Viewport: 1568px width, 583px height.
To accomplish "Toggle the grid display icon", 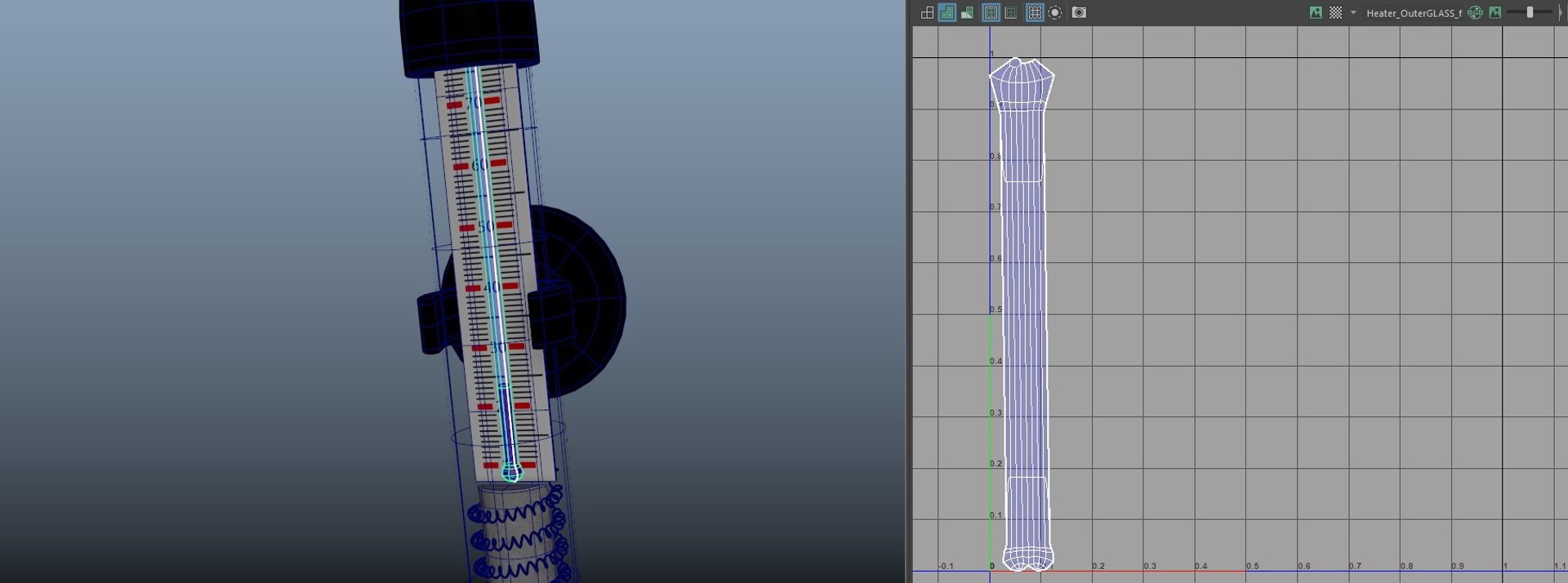I will [1035, 12].
